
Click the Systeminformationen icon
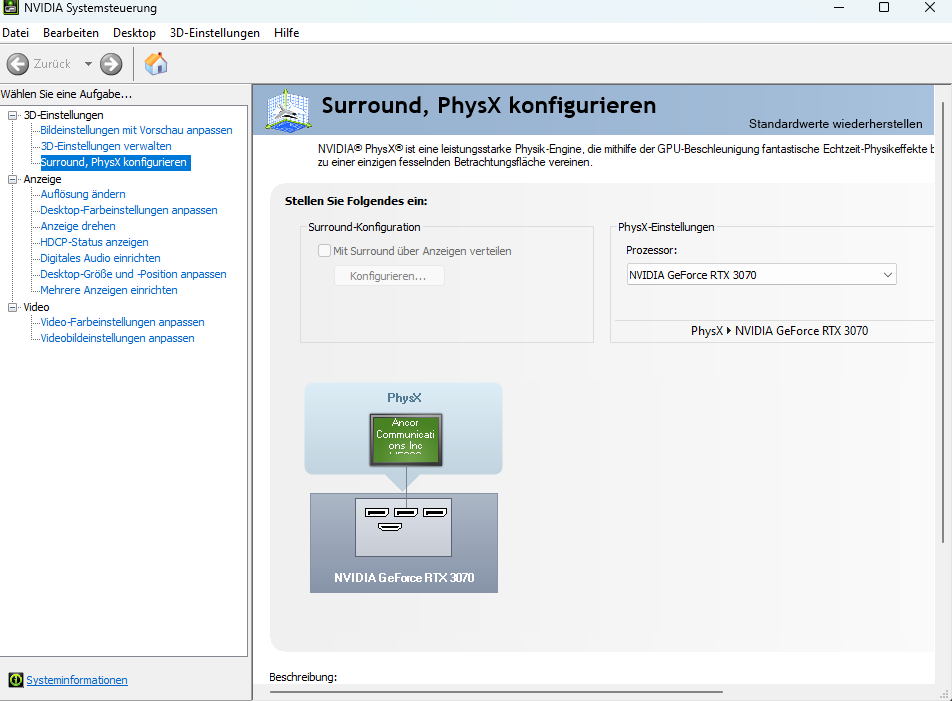[15, 680]
